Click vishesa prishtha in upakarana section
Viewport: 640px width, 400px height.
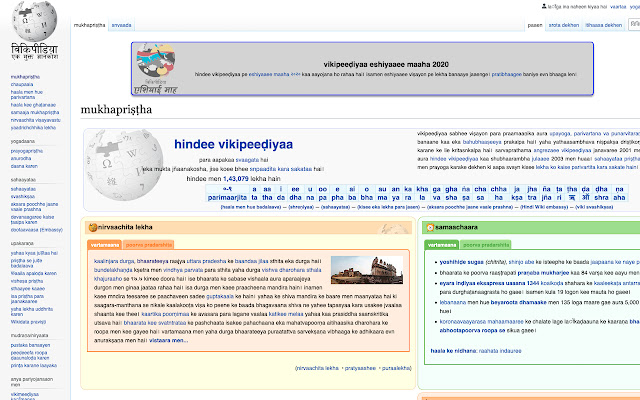point(27,281)
